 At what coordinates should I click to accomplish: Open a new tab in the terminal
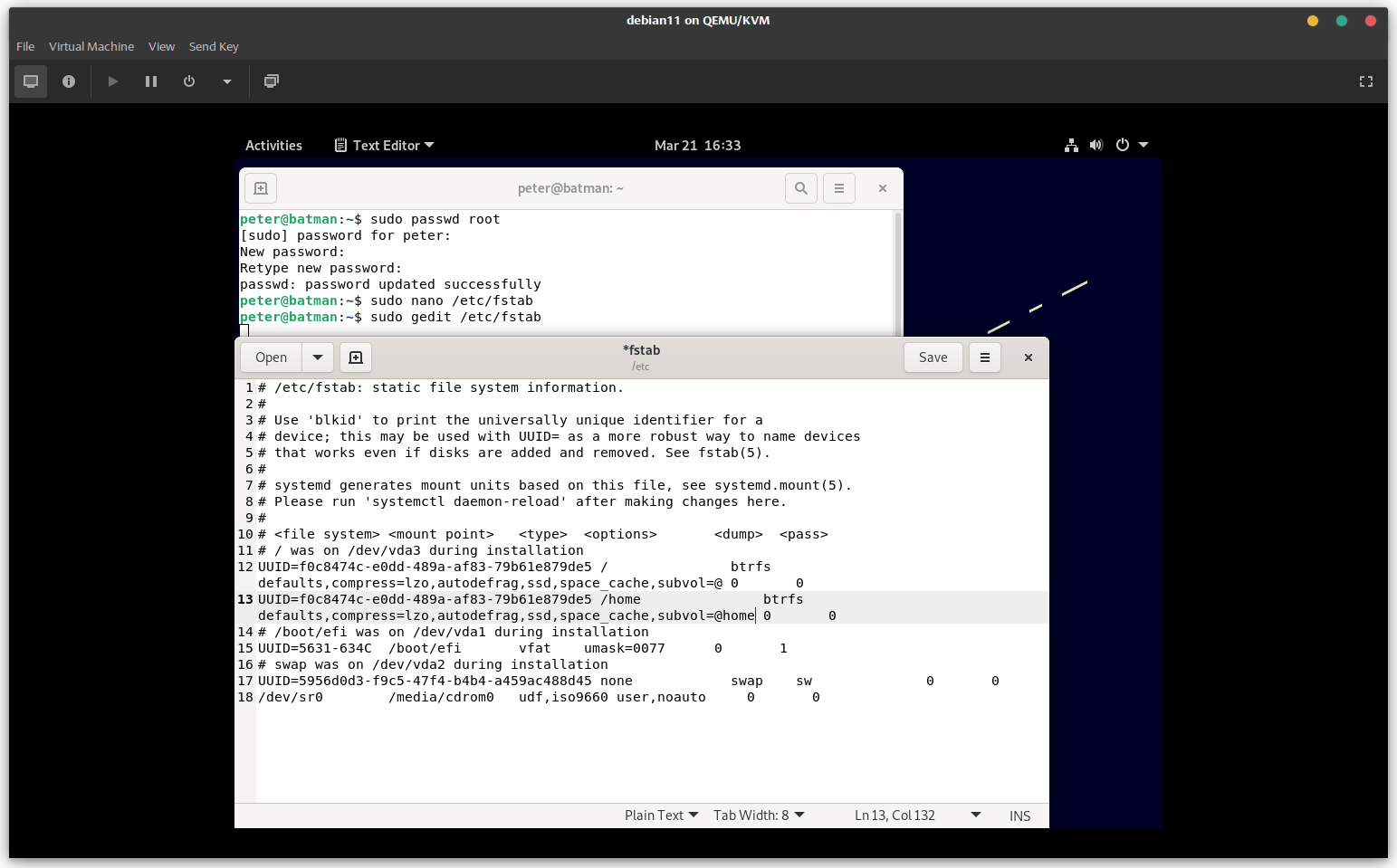(261, 188)
